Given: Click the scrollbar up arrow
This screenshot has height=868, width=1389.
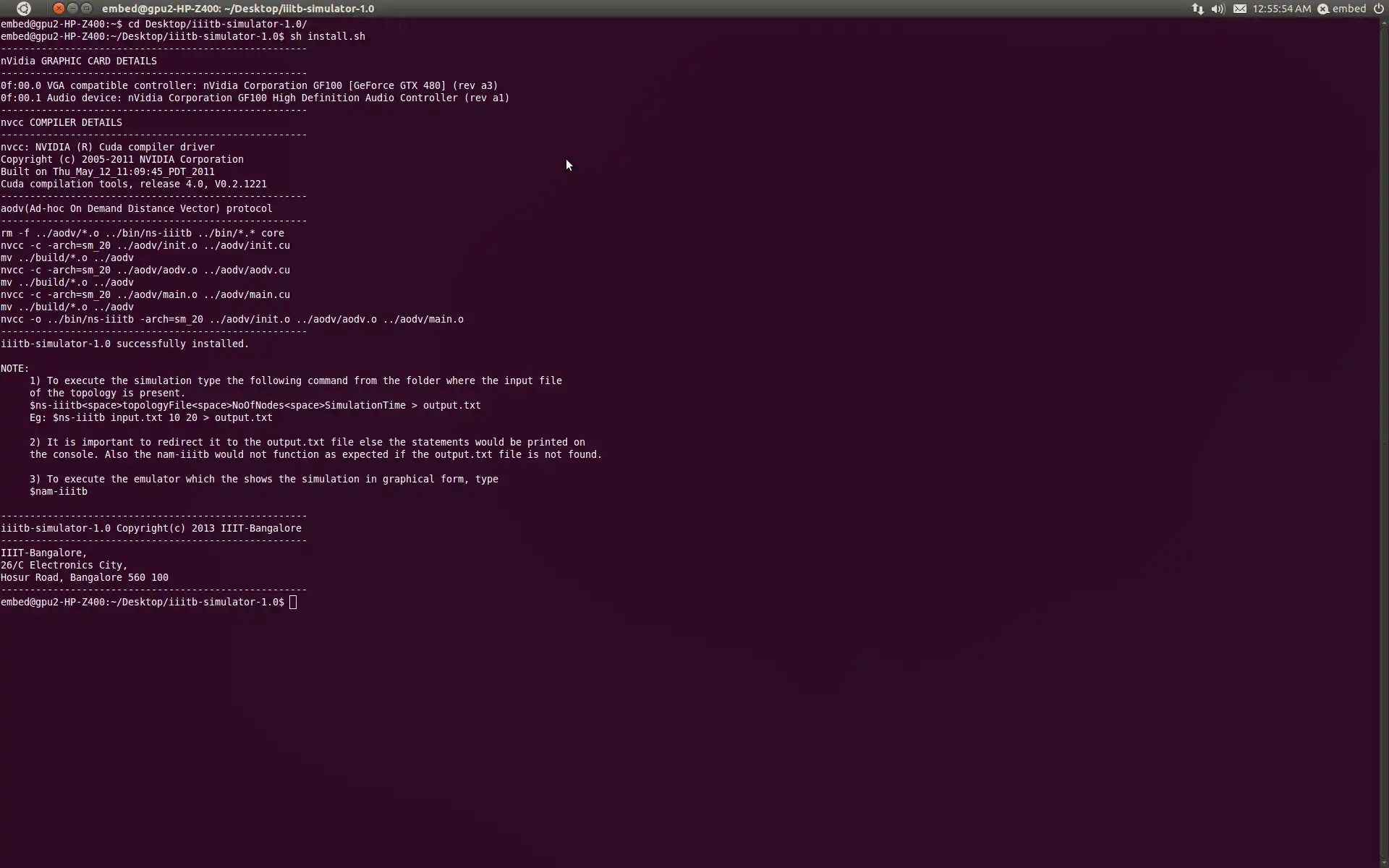Looking at the screenshot, I should coord(1384,23).
